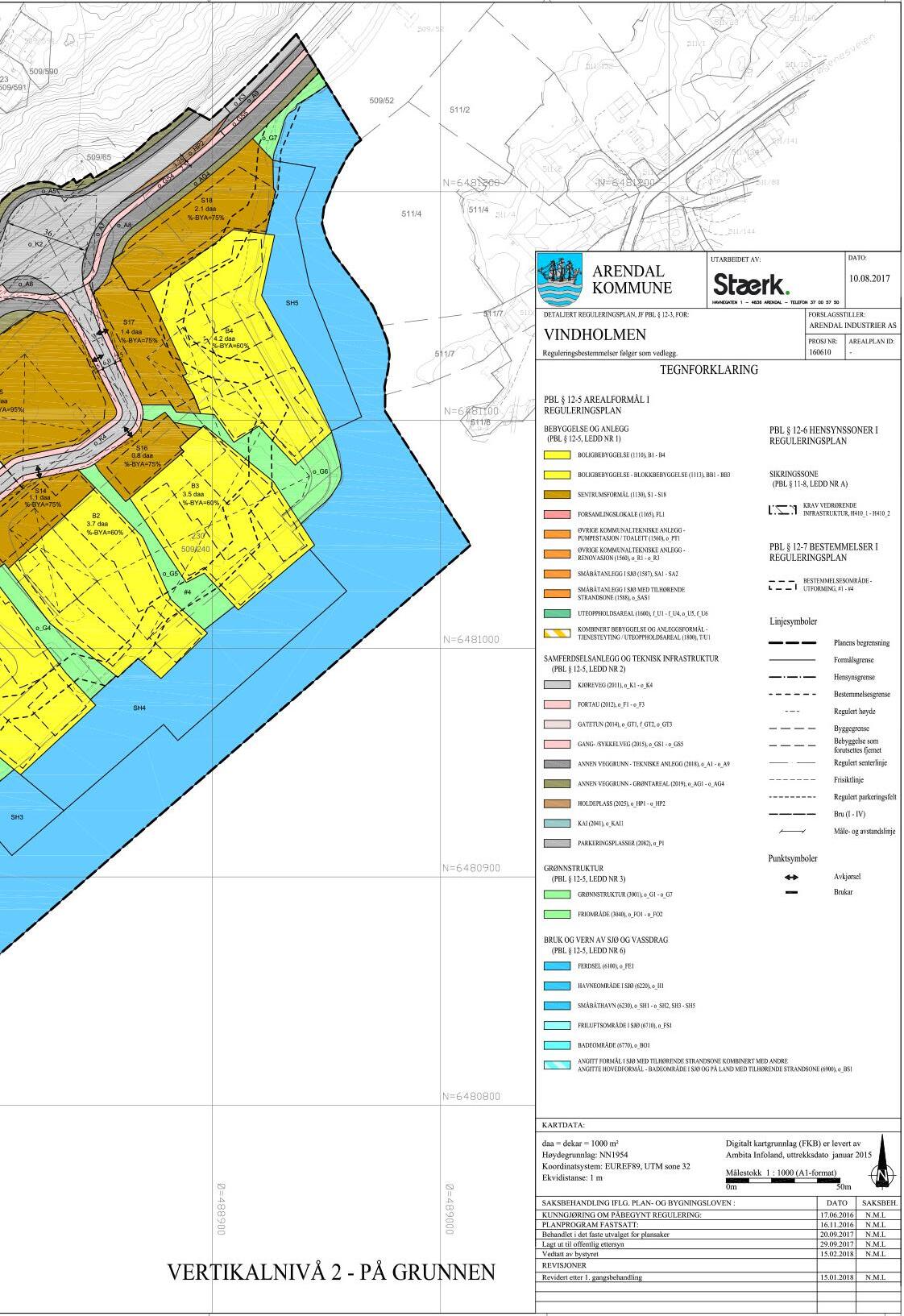This screenshot has width=904, height=1316.
Task: Click the green Grønnstruktur (3001) swatch
Action: [x=558, y=895]
